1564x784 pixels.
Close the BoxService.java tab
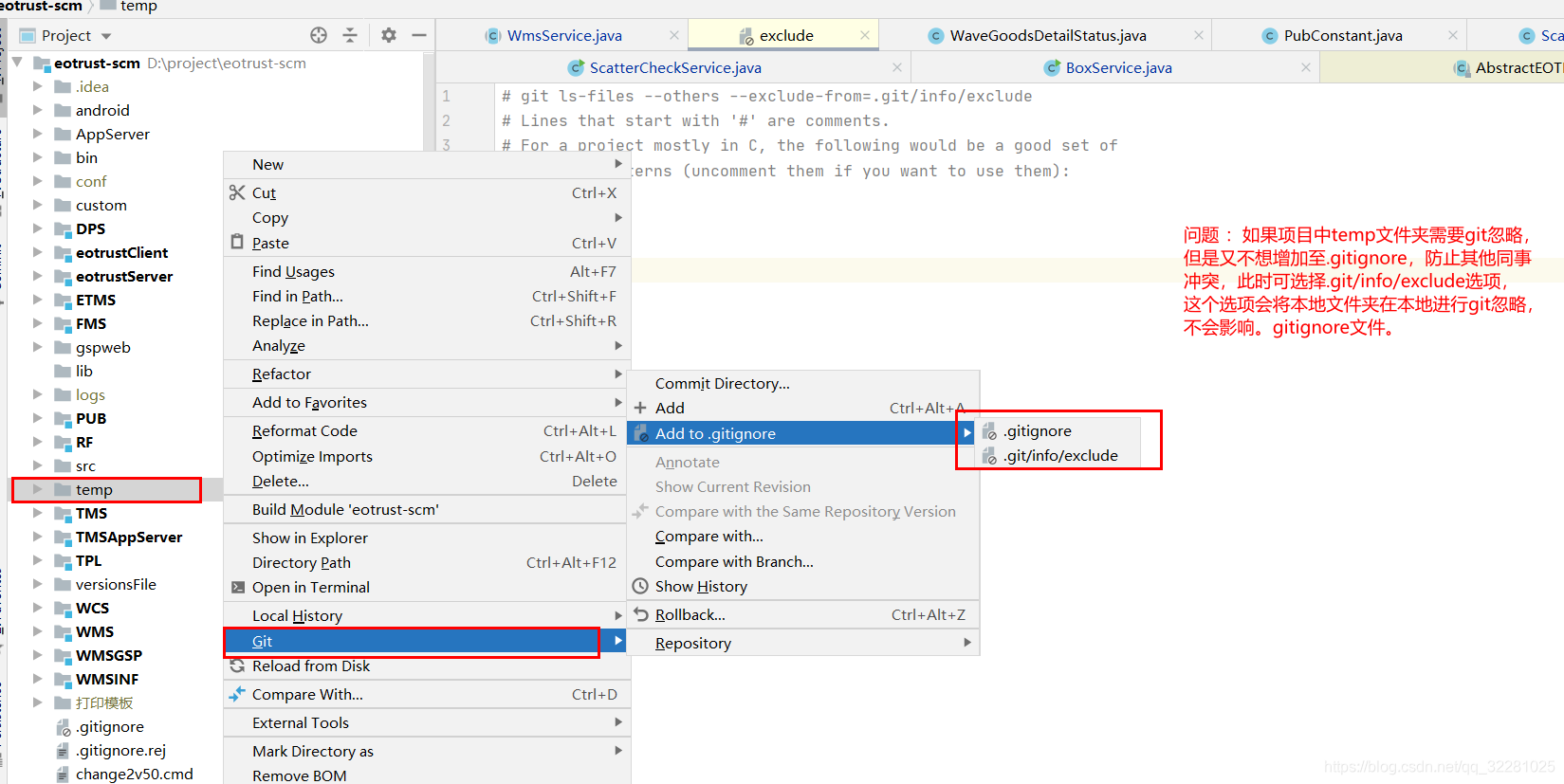[1306, 67]
